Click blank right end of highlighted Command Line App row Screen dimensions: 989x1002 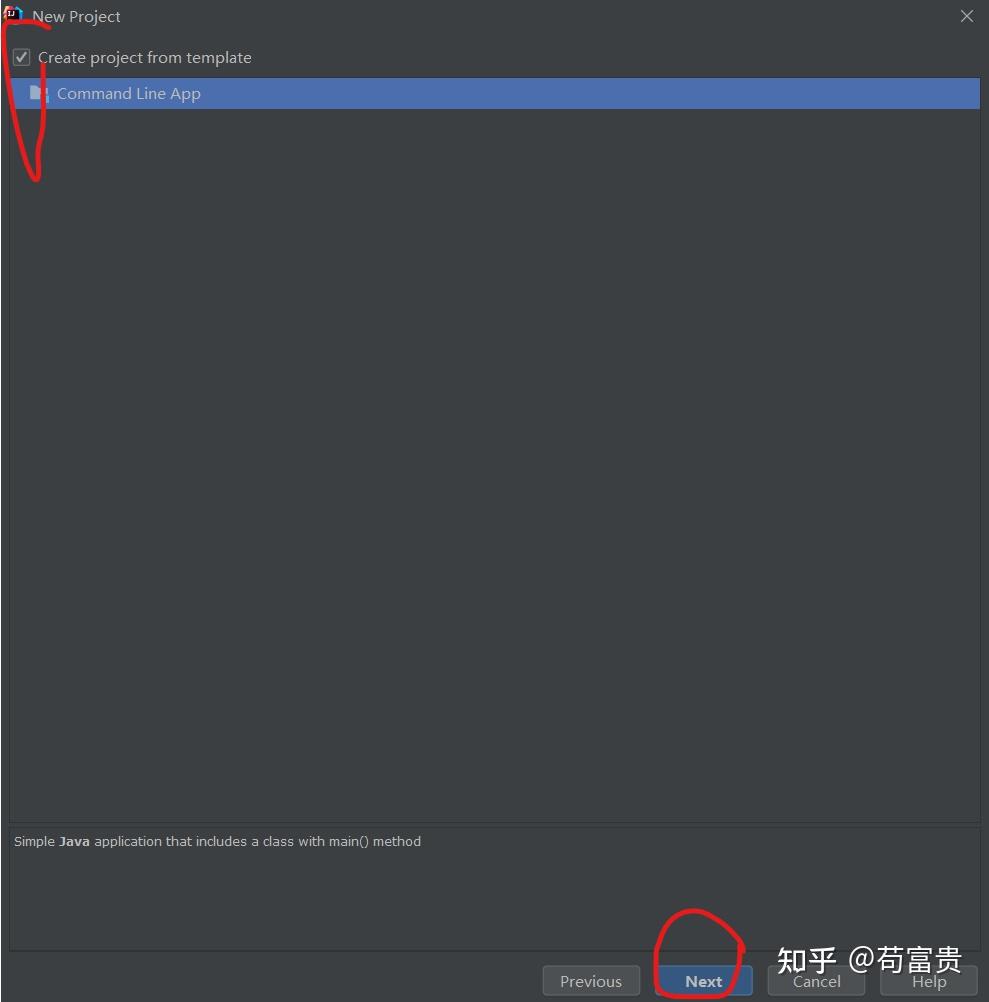pos(767,93)
